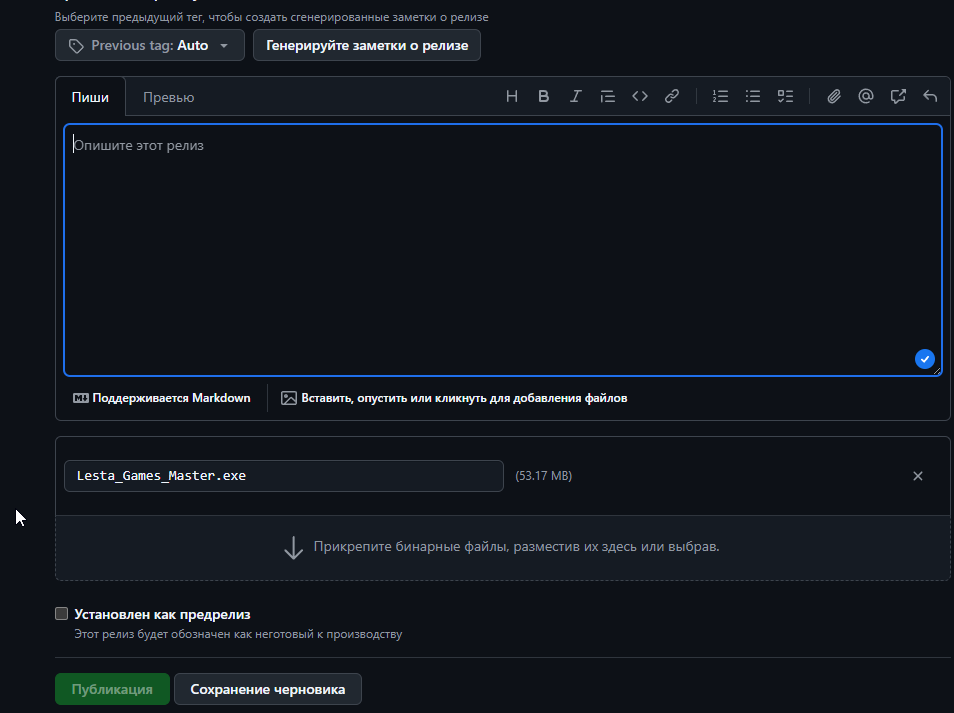Remove the Lesta_Games_Master.exe attachment
Viewport: 954px width, 713px height.
pos(917,476)
